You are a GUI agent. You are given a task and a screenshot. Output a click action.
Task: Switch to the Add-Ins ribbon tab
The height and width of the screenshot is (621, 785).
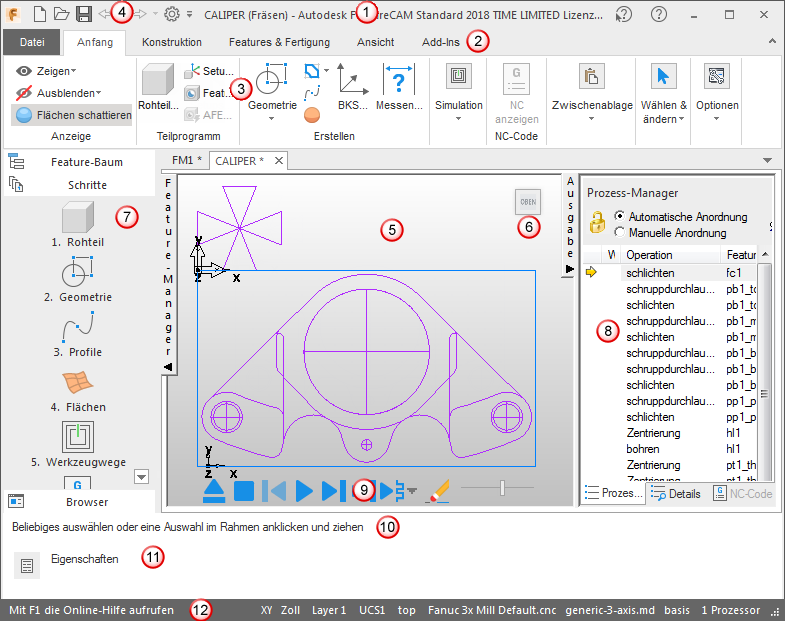[x=441, y=42]
